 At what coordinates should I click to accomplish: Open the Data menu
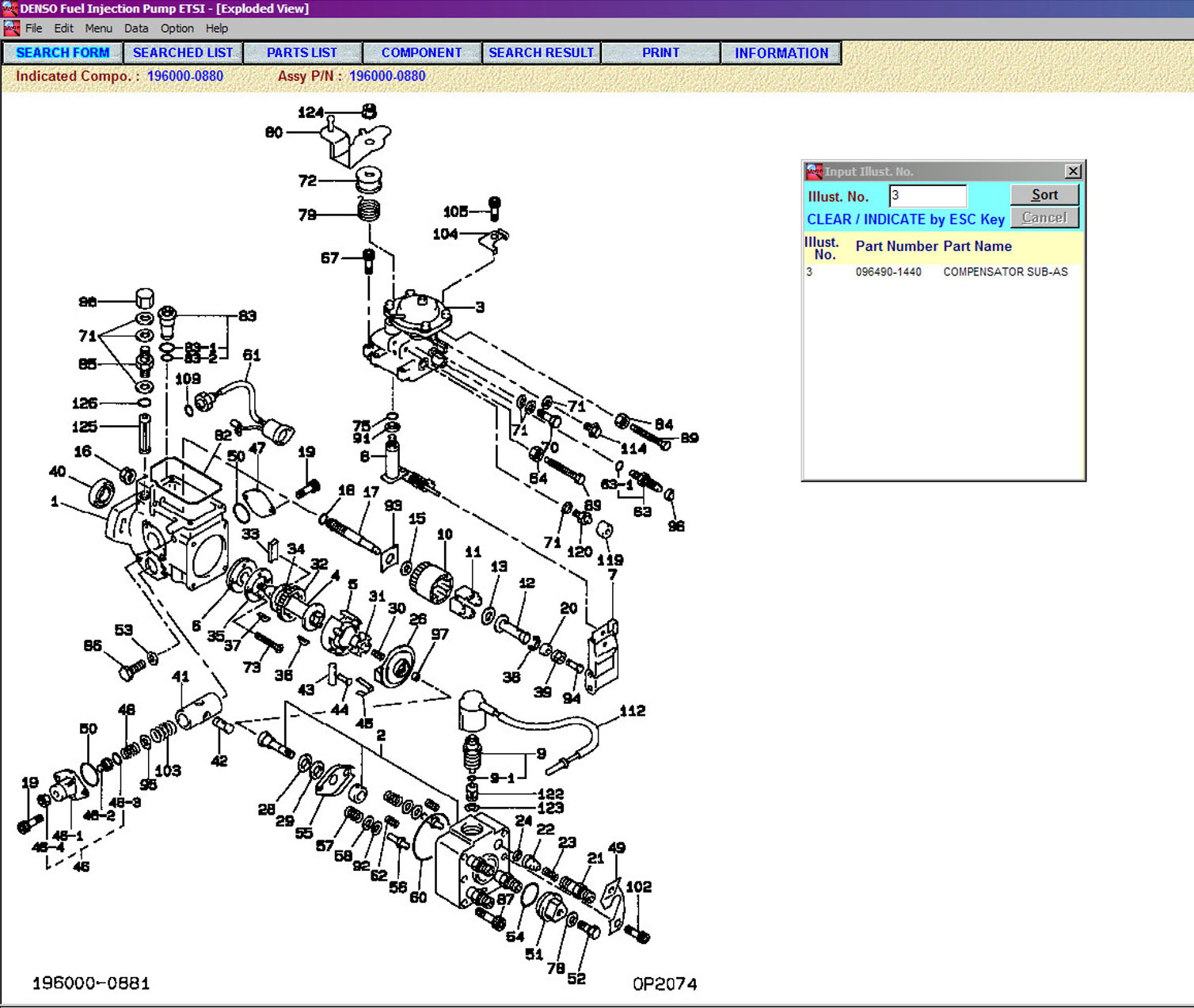pos(135,29)
